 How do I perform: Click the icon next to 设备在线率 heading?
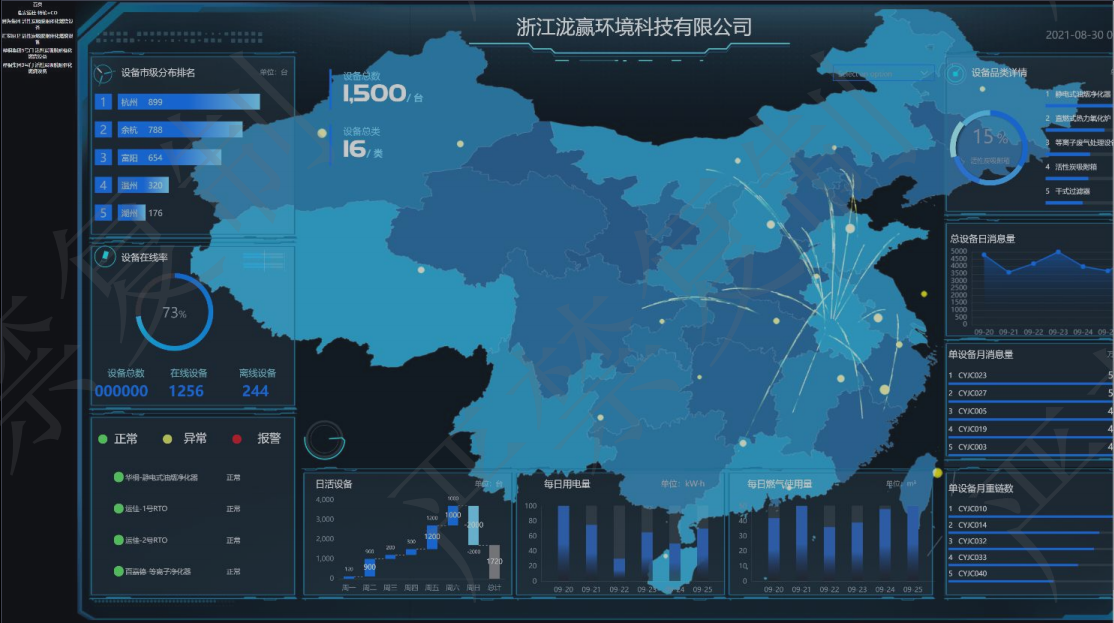click(105, 256)
